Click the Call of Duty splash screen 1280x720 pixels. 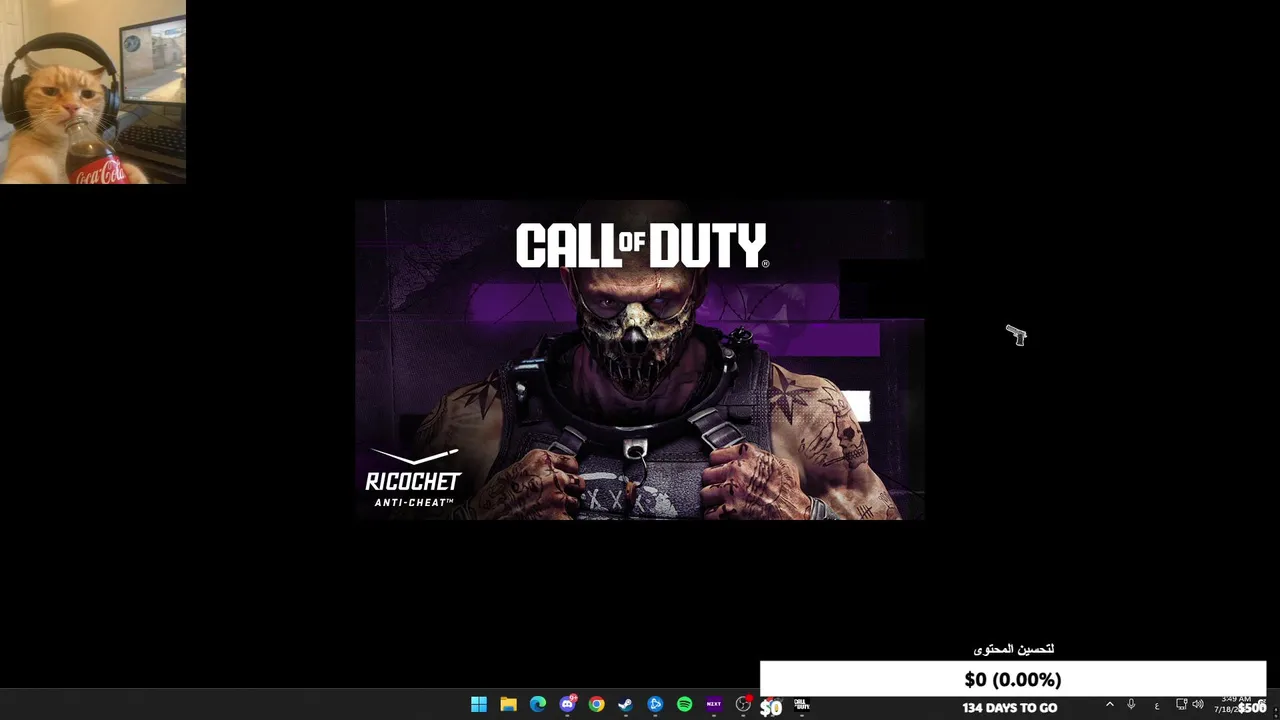click(640, 360)
